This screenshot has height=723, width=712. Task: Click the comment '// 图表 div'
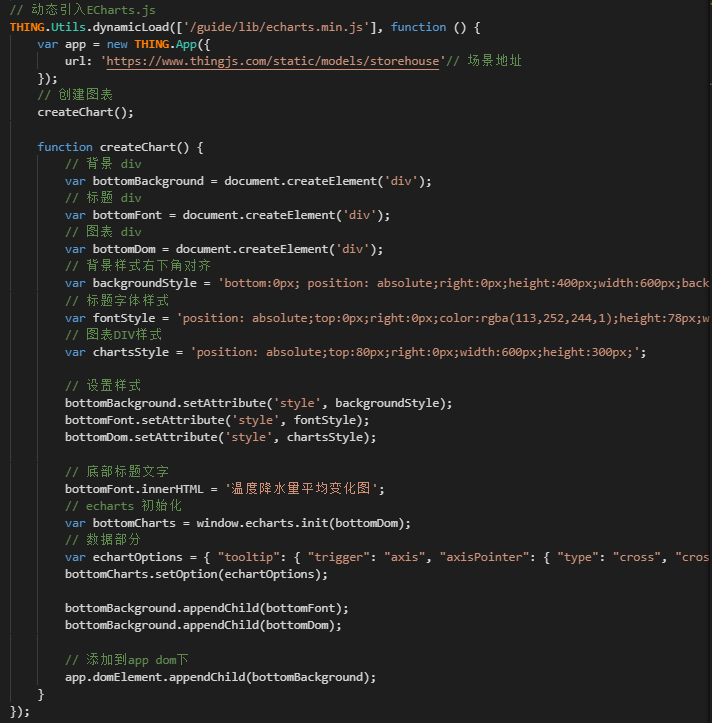point(103,232)
